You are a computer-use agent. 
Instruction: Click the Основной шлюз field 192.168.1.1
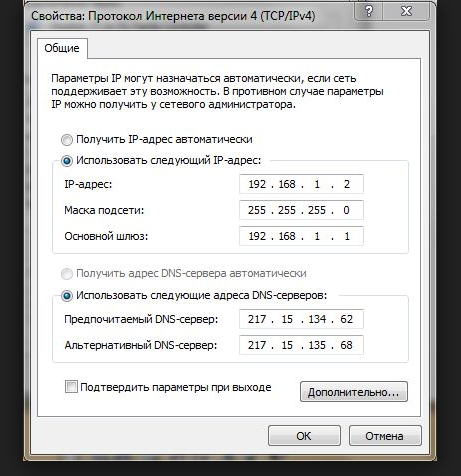(301, 236)
